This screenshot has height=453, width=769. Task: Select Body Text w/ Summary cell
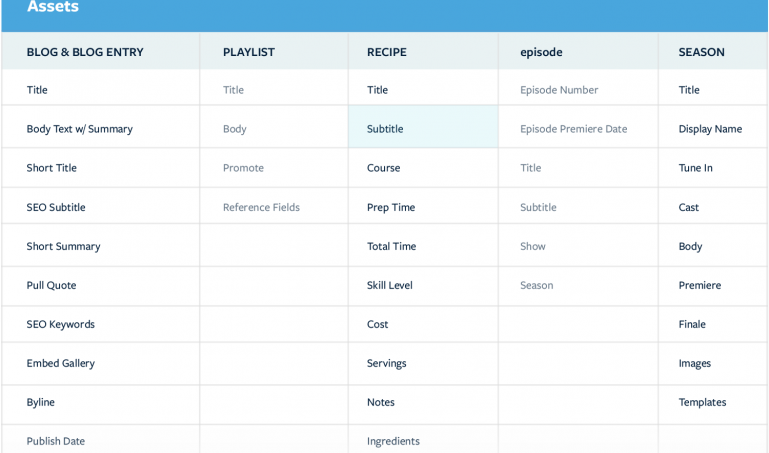pyautogui.click(x=101, y=128)
